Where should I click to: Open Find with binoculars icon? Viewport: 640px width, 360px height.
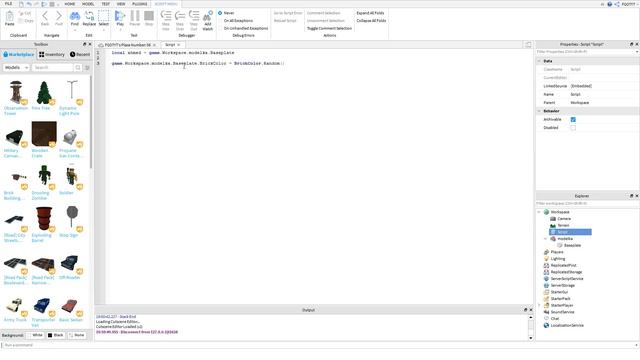75,16
